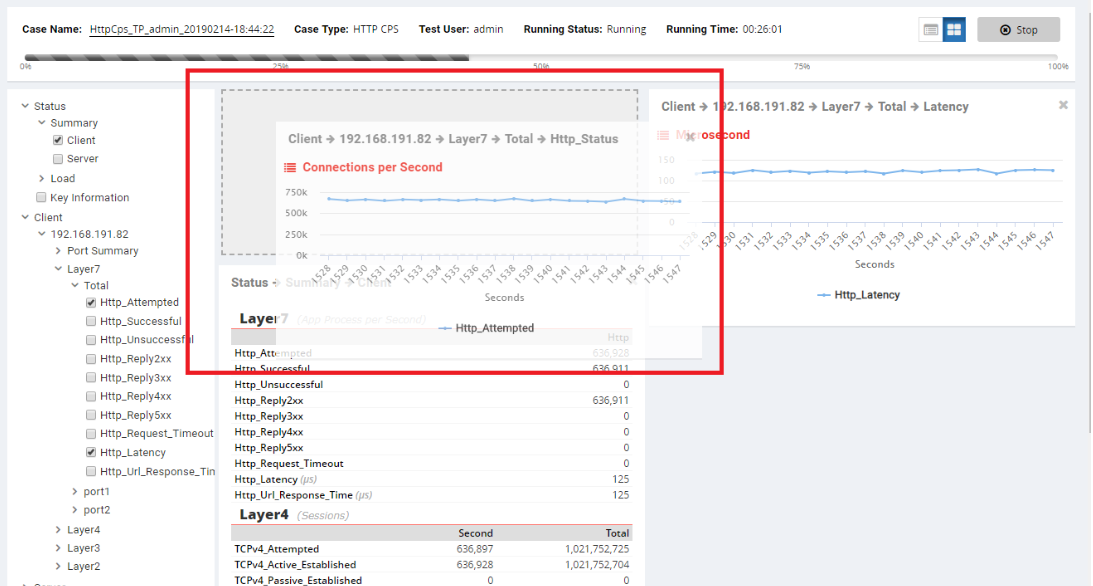Check the Http_Reply5xx checkbox

tap(91, 415)
